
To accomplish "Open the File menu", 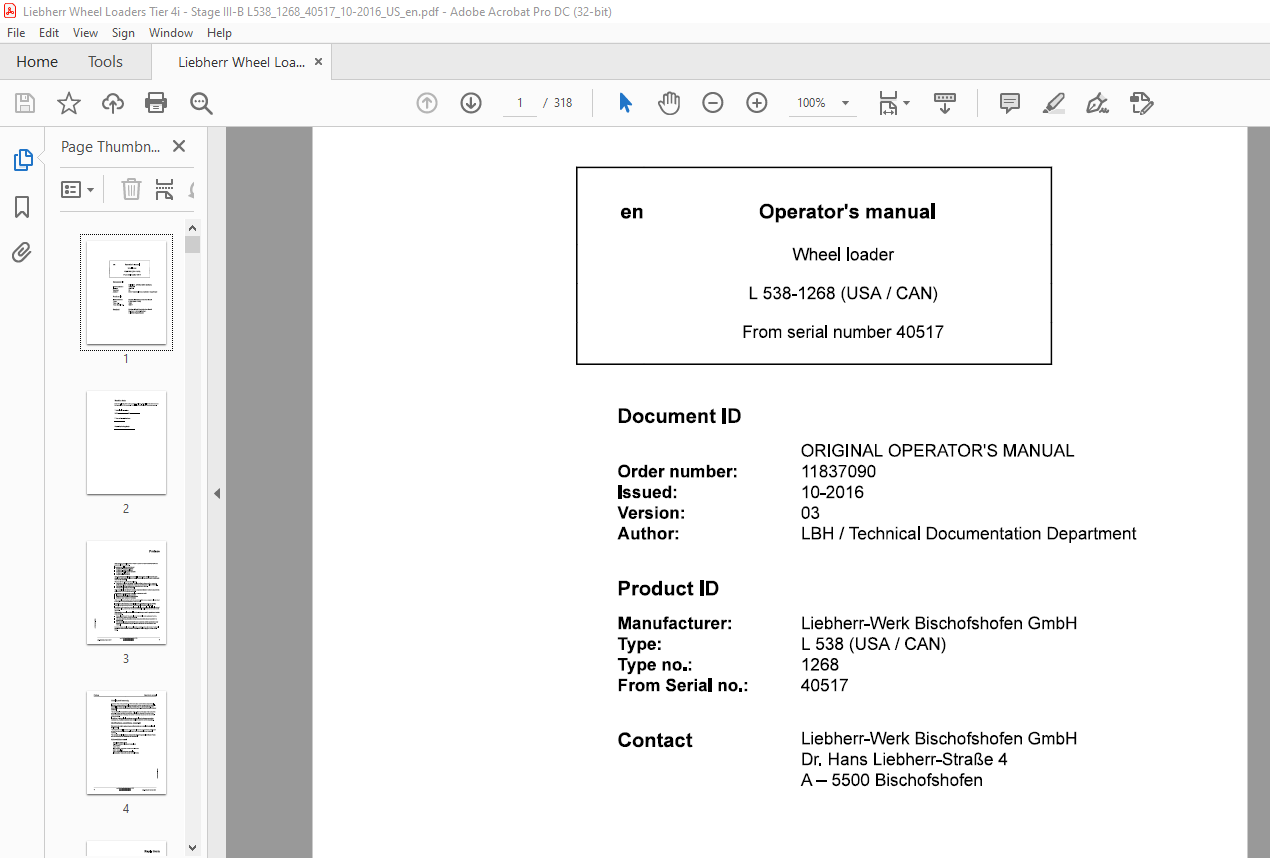I will click(16, 33).
